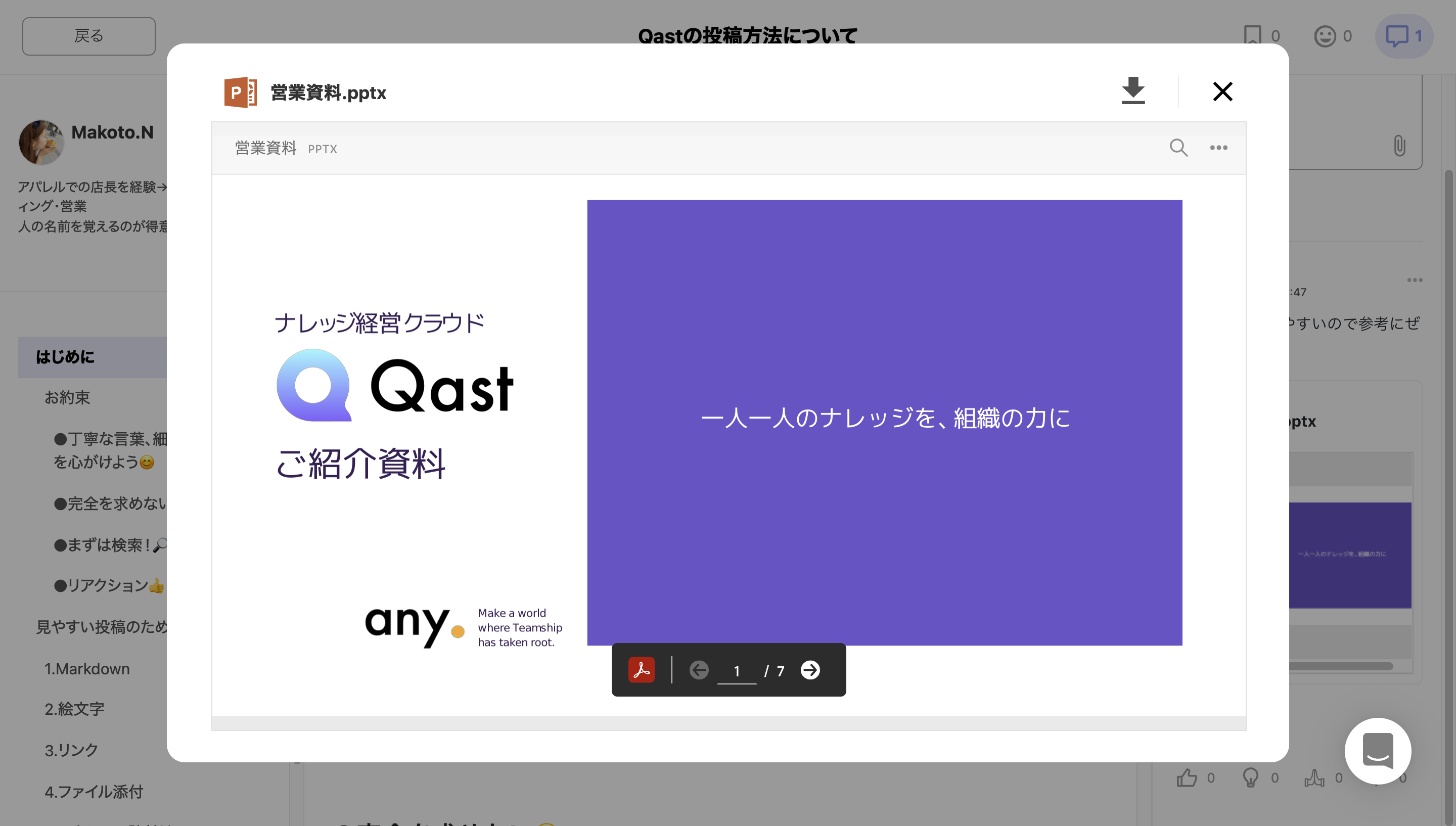Click the thumbs-up reaction icon
1456x826 pixels.
(1186, 777)
